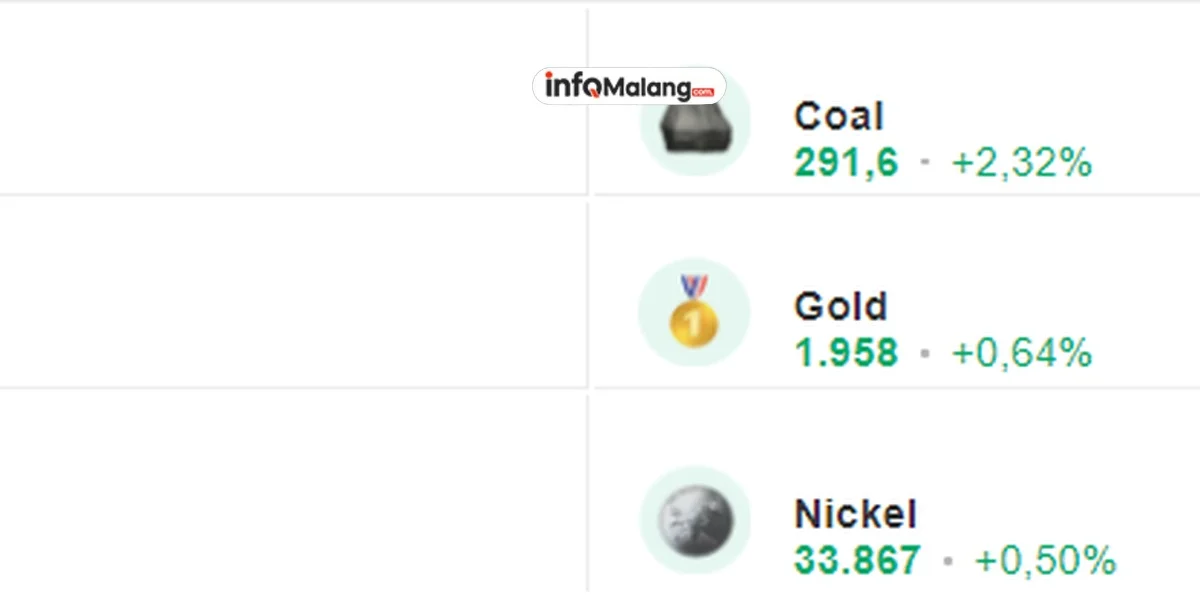Open the Coal commodity name
The image size is (1200, 600).
pyautogui.click(x=838, y=117)
